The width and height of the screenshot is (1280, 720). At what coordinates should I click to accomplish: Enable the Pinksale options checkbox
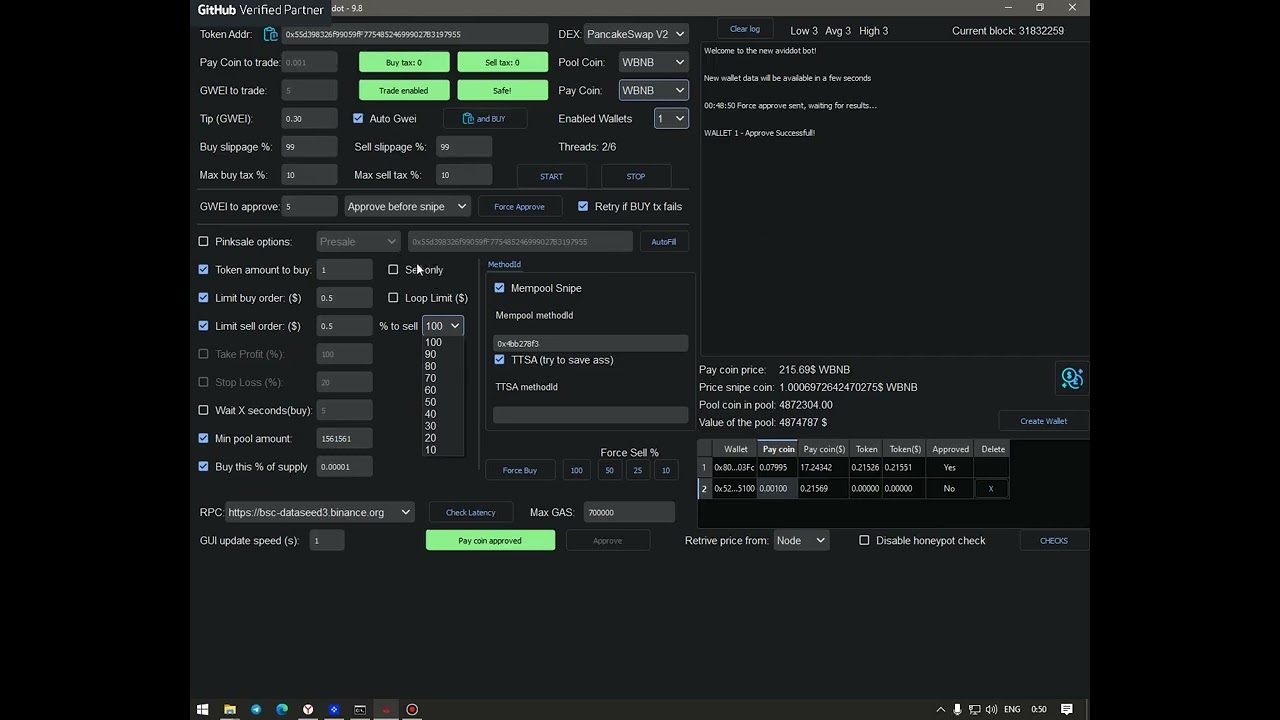(x=204, y=241)
